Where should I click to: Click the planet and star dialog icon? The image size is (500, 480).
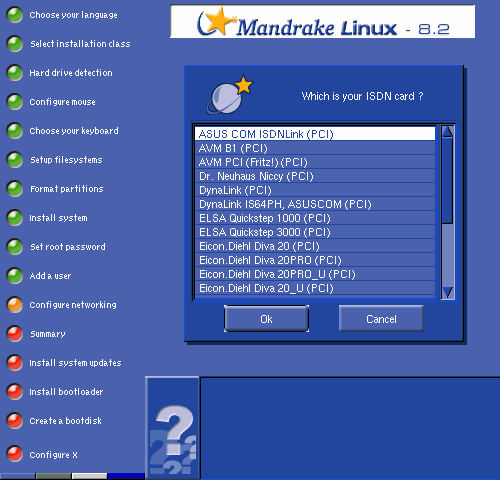coord(229,95)
